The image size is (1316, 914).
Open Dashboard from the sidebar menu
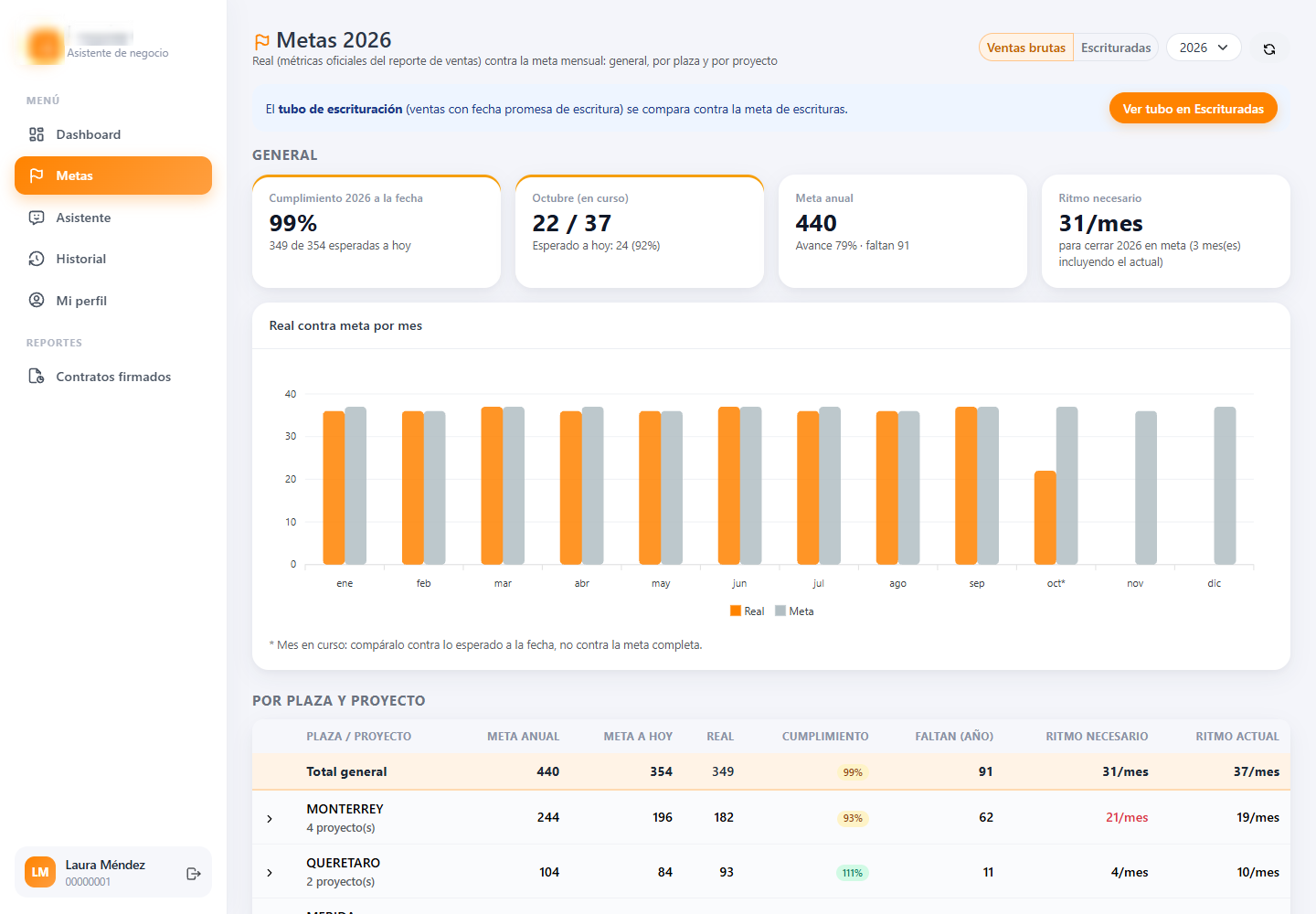click(x=113, y=134)
